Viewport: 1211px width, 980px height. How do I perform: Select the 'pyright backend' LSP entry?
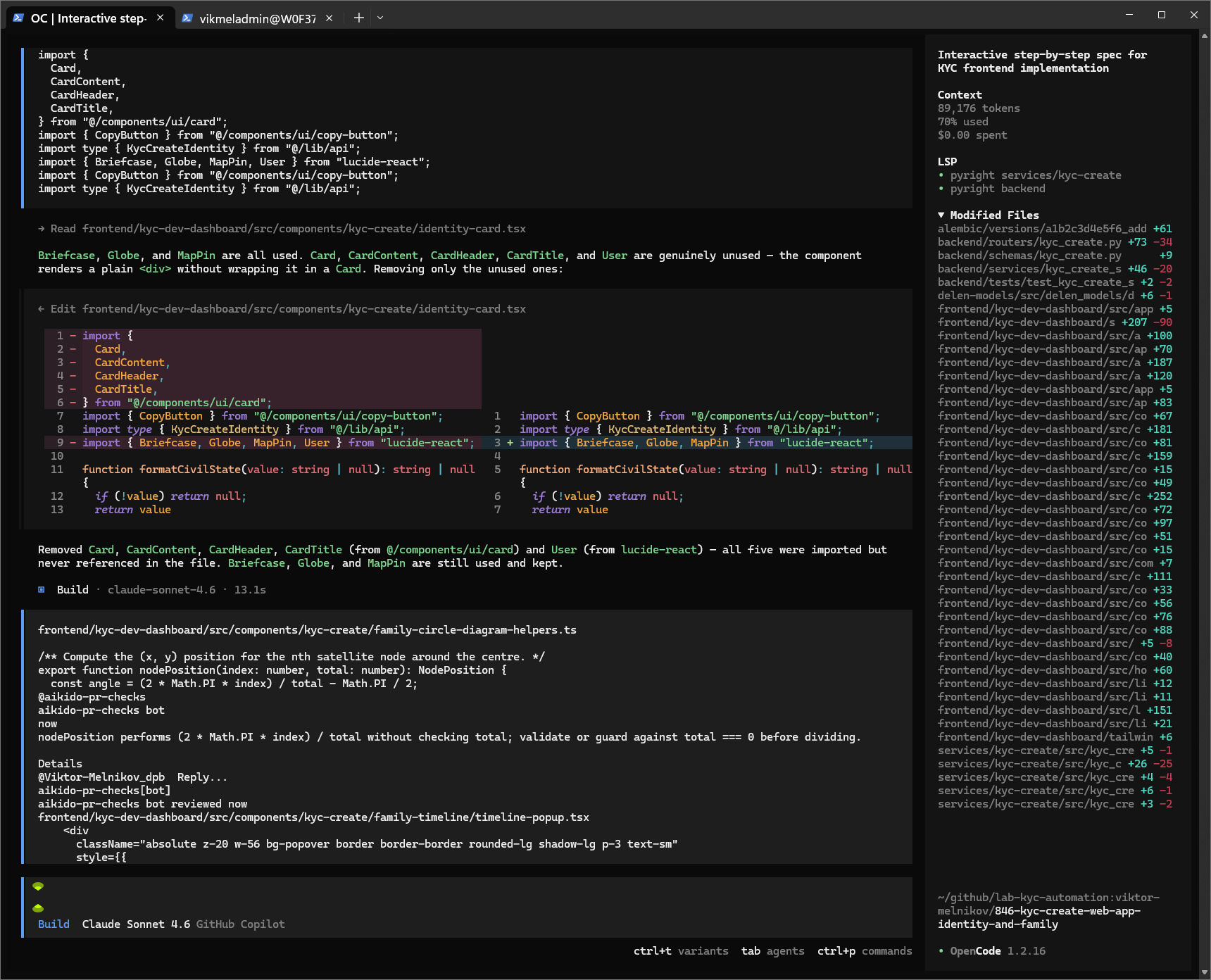click(x=998, y=189)
